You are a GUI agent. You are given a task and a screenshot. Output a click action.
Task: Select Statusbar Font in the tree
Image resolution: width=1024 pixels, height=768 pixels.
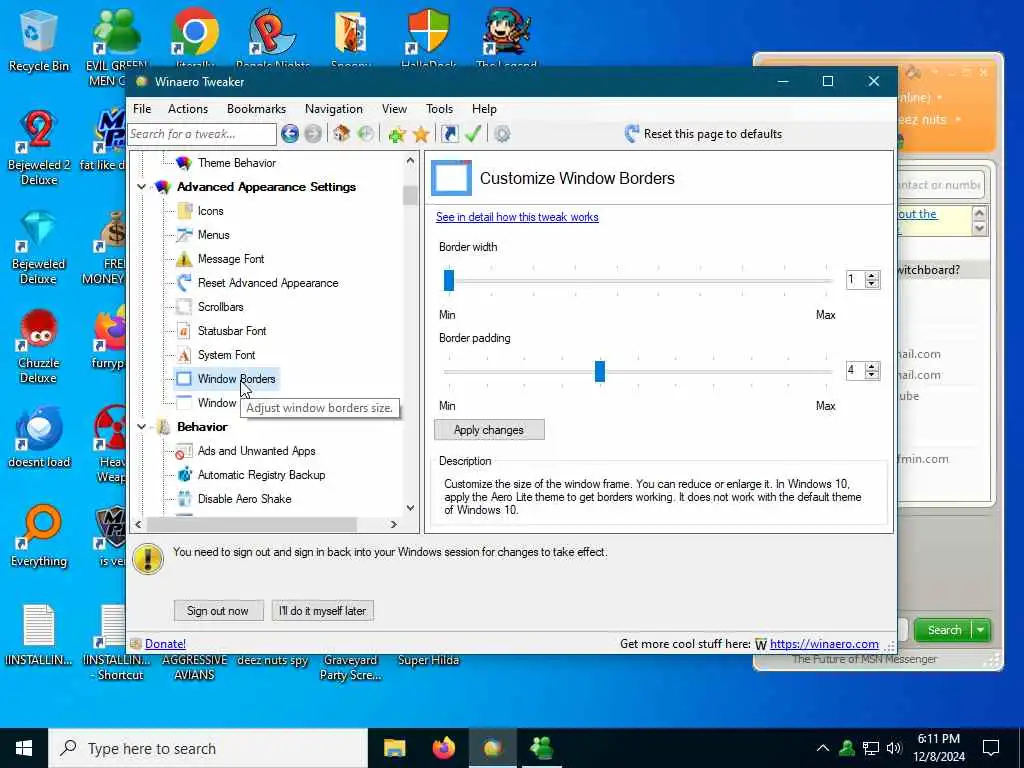(232, 331)
